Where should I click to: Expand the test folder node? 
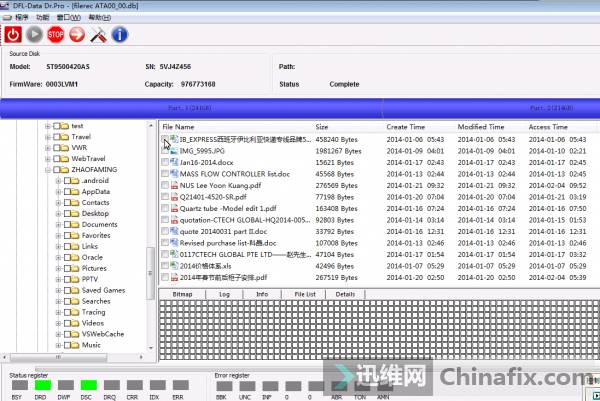click(48, 126)
